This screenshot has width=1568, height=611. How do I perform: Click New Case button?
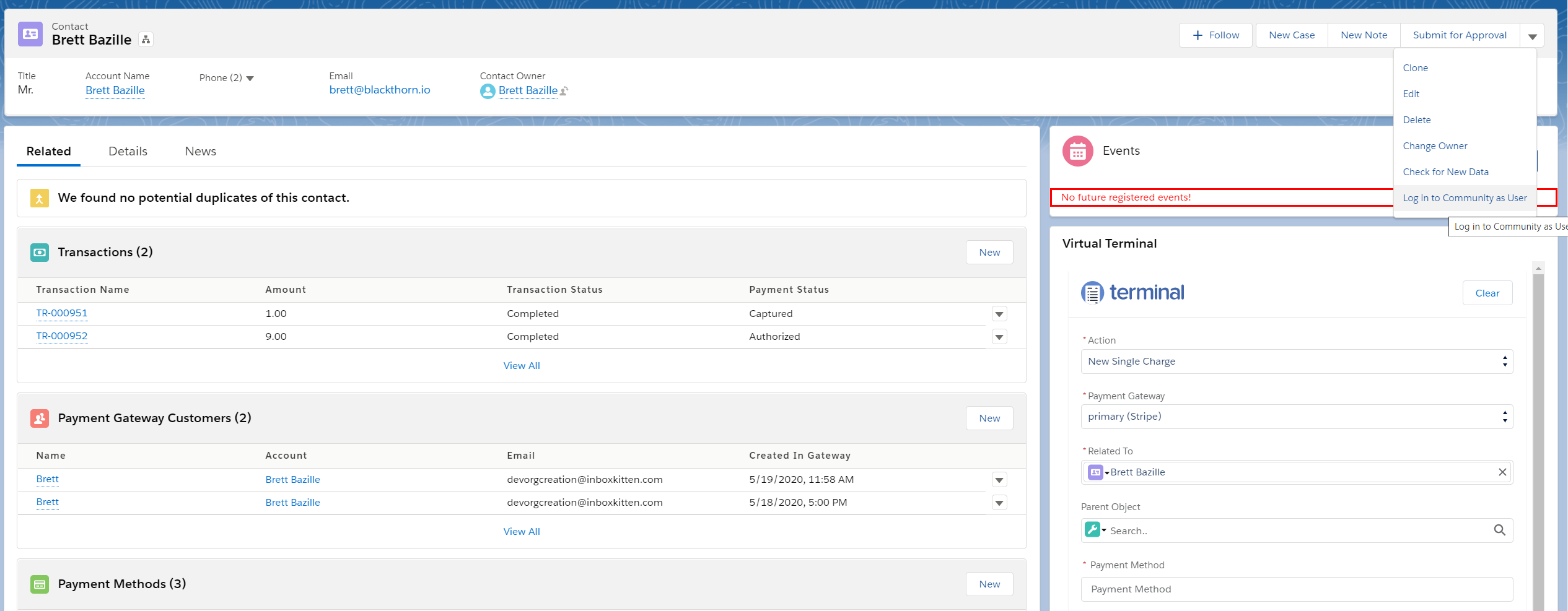pyautogui.click(x=1292, y=35)
